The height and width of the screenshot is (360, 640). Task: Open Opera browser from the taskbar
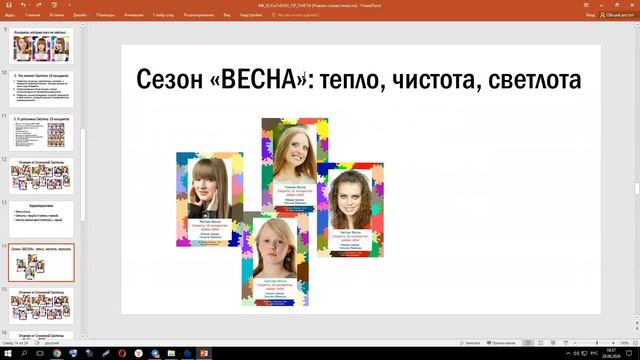point(122,353)
